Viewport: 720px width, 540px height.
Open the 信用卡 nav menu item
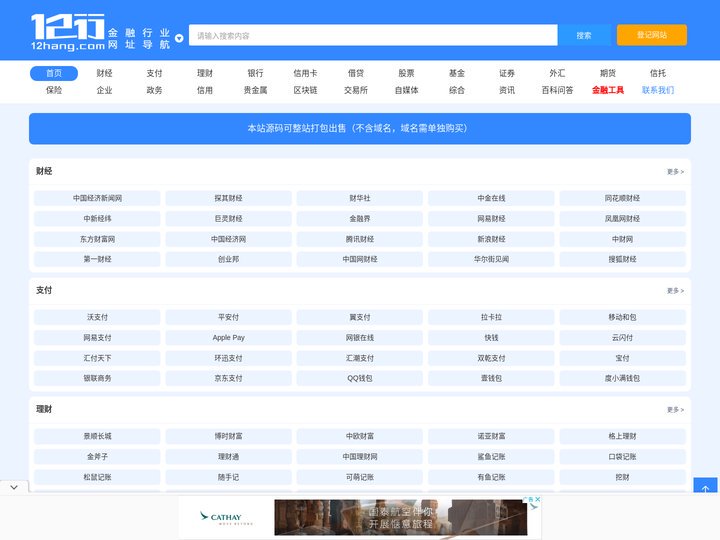pyautogui.click(x=305, y=73)
